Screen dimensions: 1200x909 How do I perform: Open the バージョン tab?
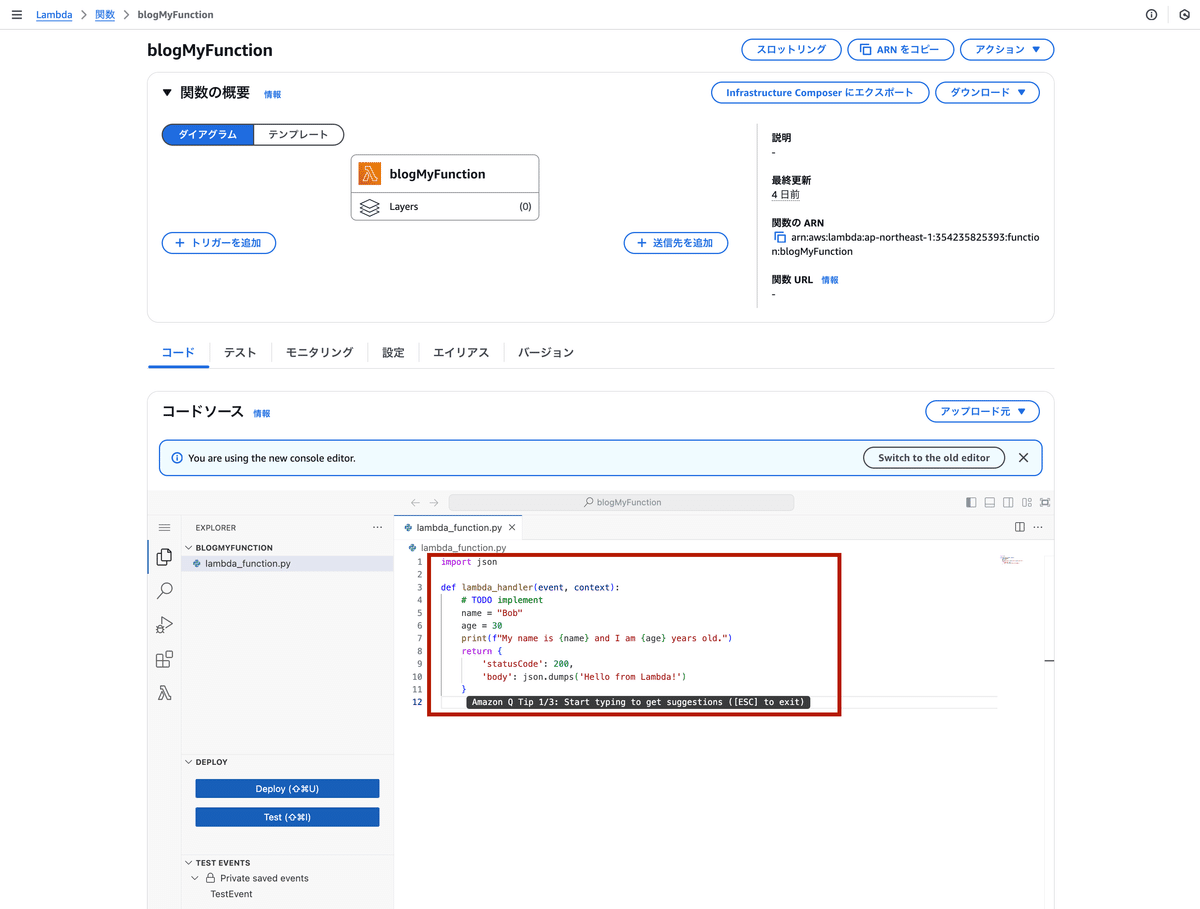pyautogui.click(x=546, y=352)
